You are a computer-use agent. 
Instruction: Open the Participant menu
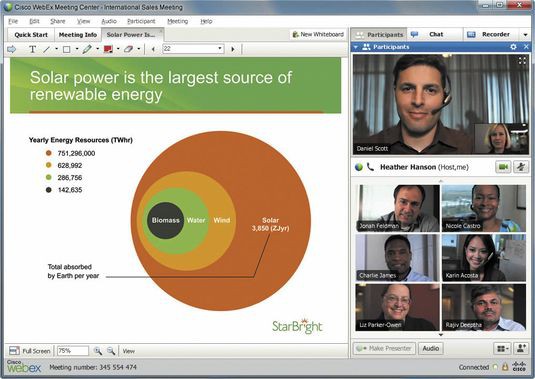(141, 21)
